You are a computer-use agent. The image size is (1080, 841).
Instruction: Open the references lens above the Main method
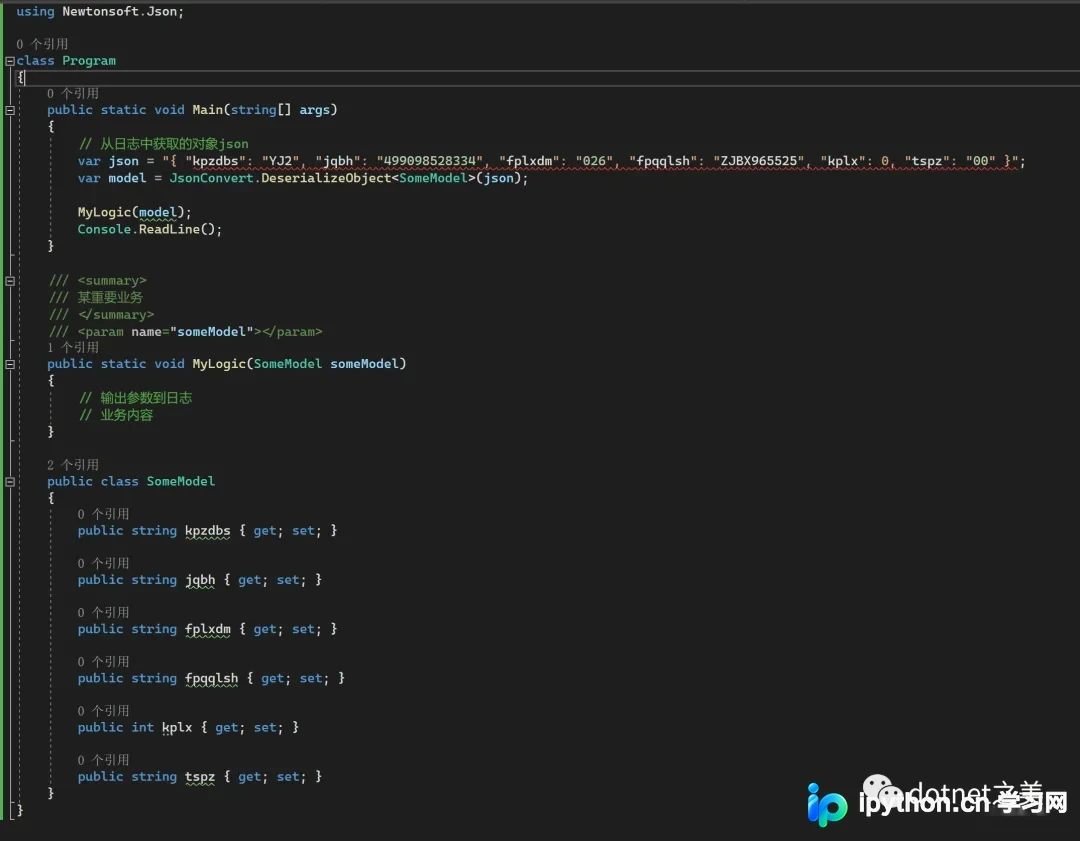(72, 93)
